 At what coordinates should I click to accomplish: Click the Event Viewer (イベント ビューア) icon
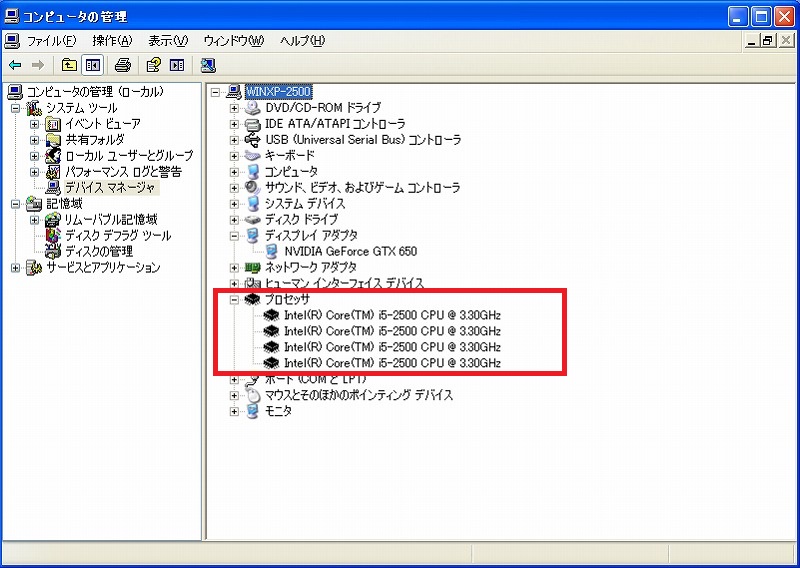(53, 124)
